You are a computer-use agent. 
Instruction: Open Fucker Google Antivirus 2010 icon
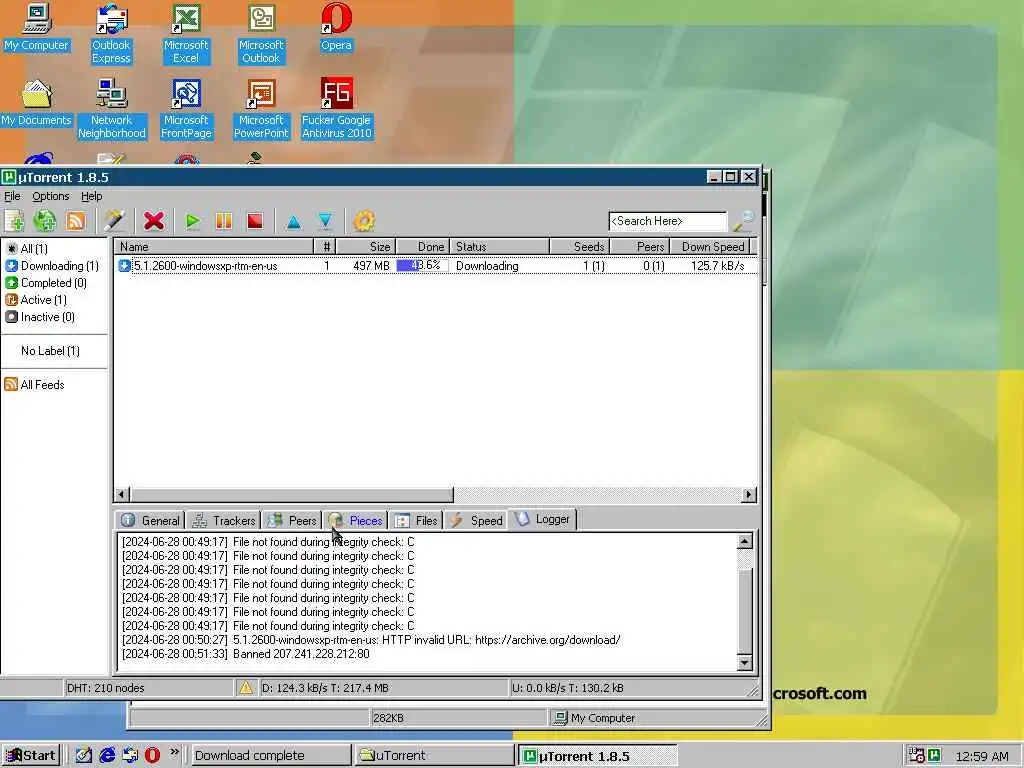336,108
